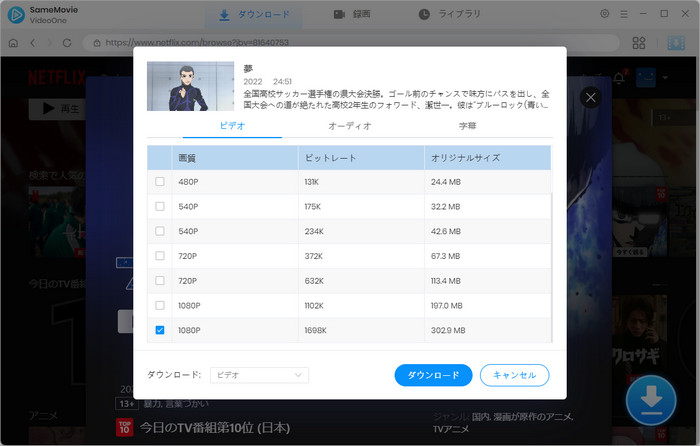Click the camera icon in 録画 tab
Viewport: 700px width, 446px height.
[x=339, y=14]
